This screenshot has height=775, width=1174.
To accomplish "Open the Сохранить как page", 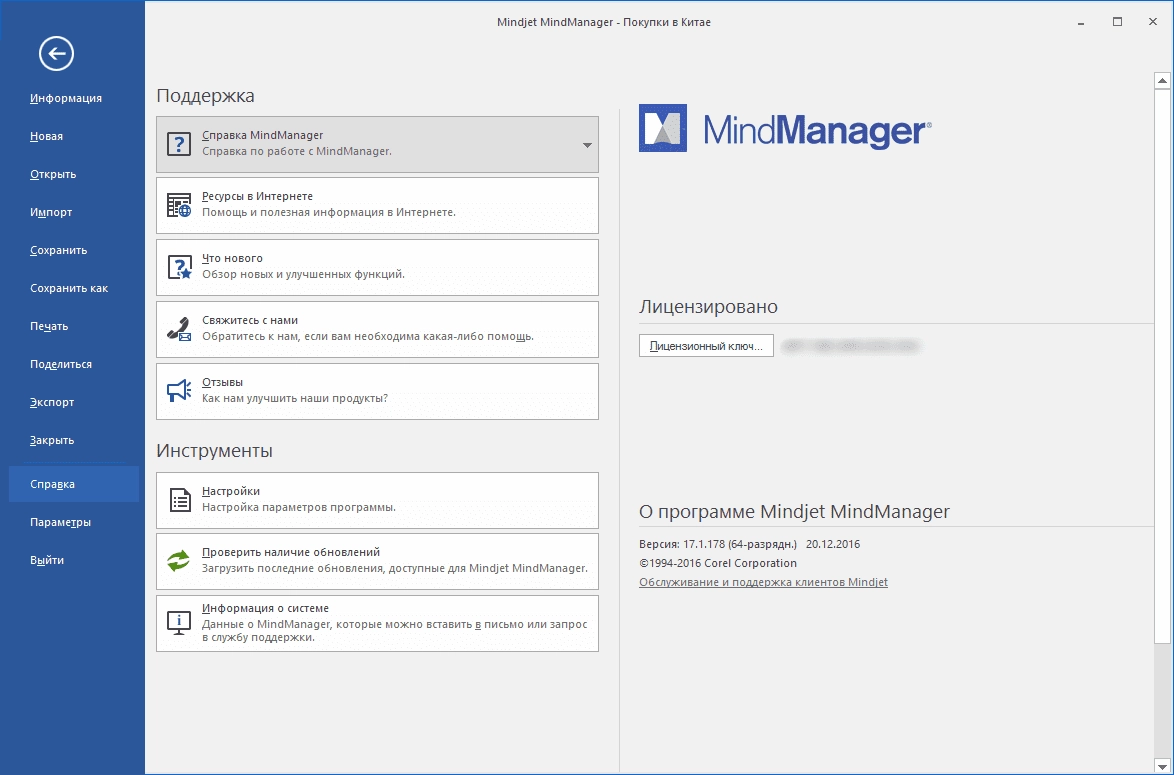I will coord(69,288).
